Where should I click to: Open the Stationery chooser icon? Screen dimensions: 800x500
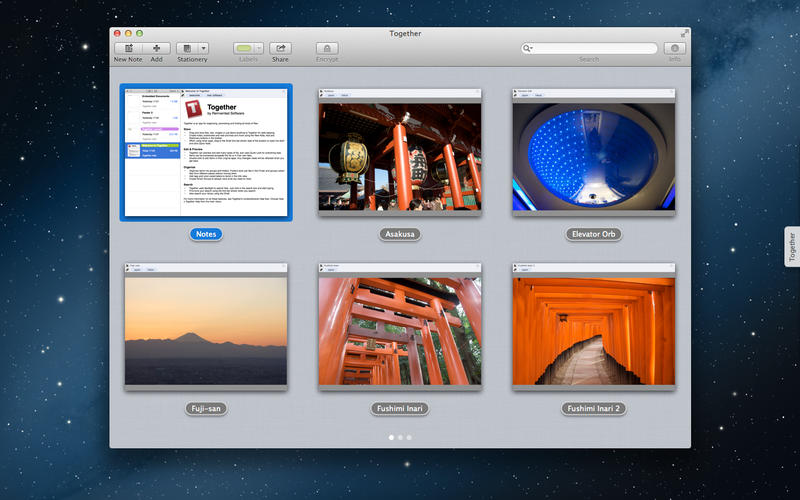click(x=187, y=48)
